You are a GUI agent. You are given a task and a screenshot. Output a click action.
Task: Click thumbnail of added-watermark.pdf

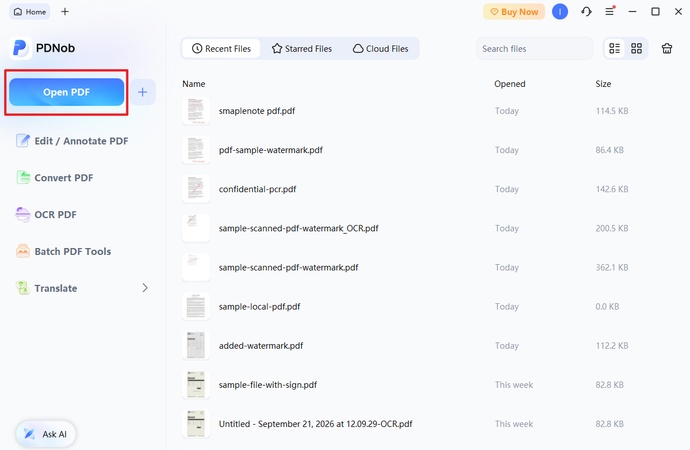point(196,346)
